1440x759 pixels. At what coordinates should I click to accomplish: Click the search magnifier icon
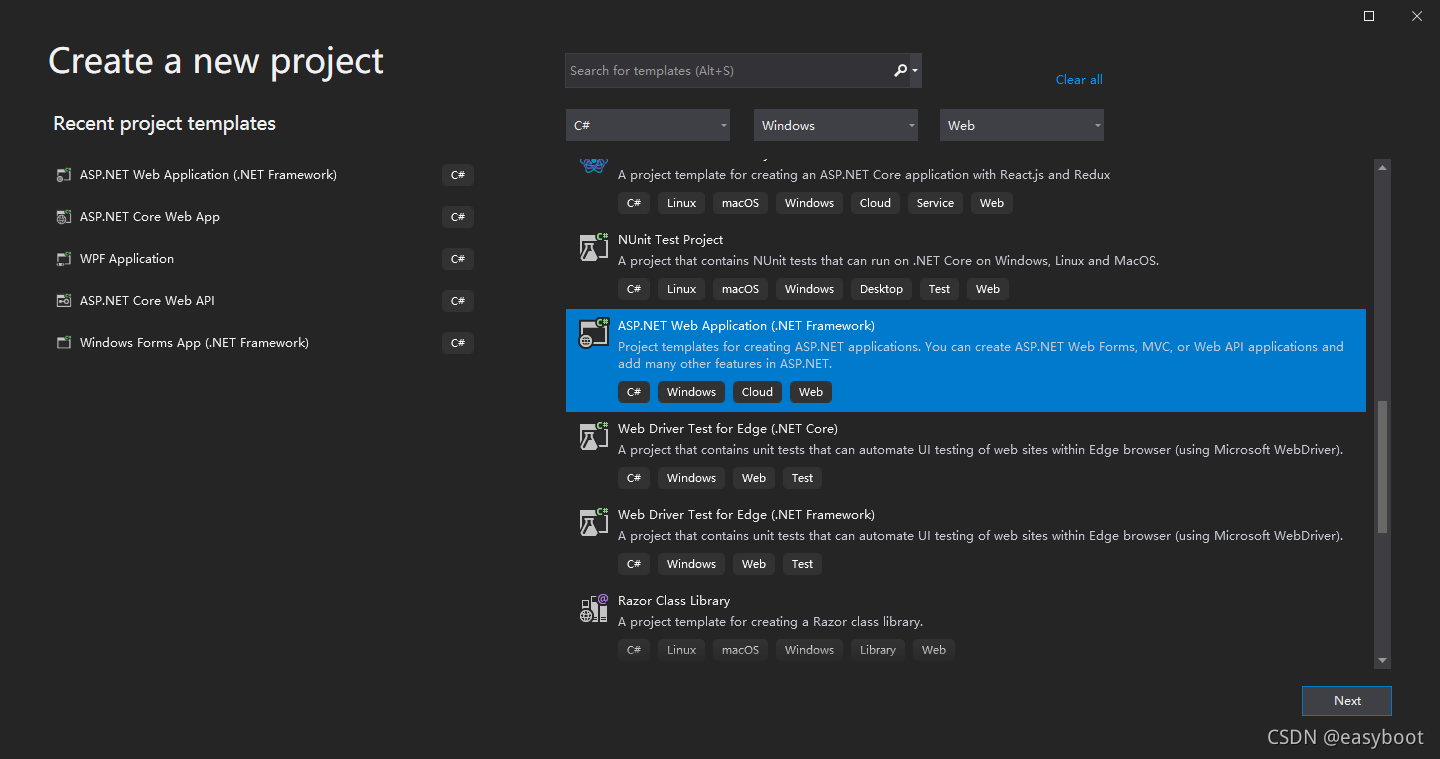pyautogui.click(x=900, y=71)
